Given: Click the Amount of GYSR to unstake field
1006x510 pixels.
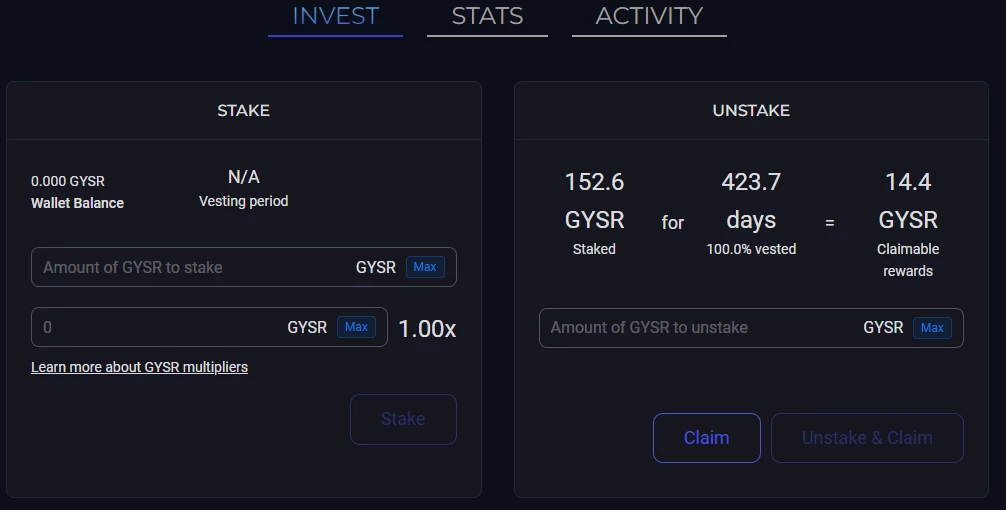Looking at the screenshot, I should click(751, 328).
